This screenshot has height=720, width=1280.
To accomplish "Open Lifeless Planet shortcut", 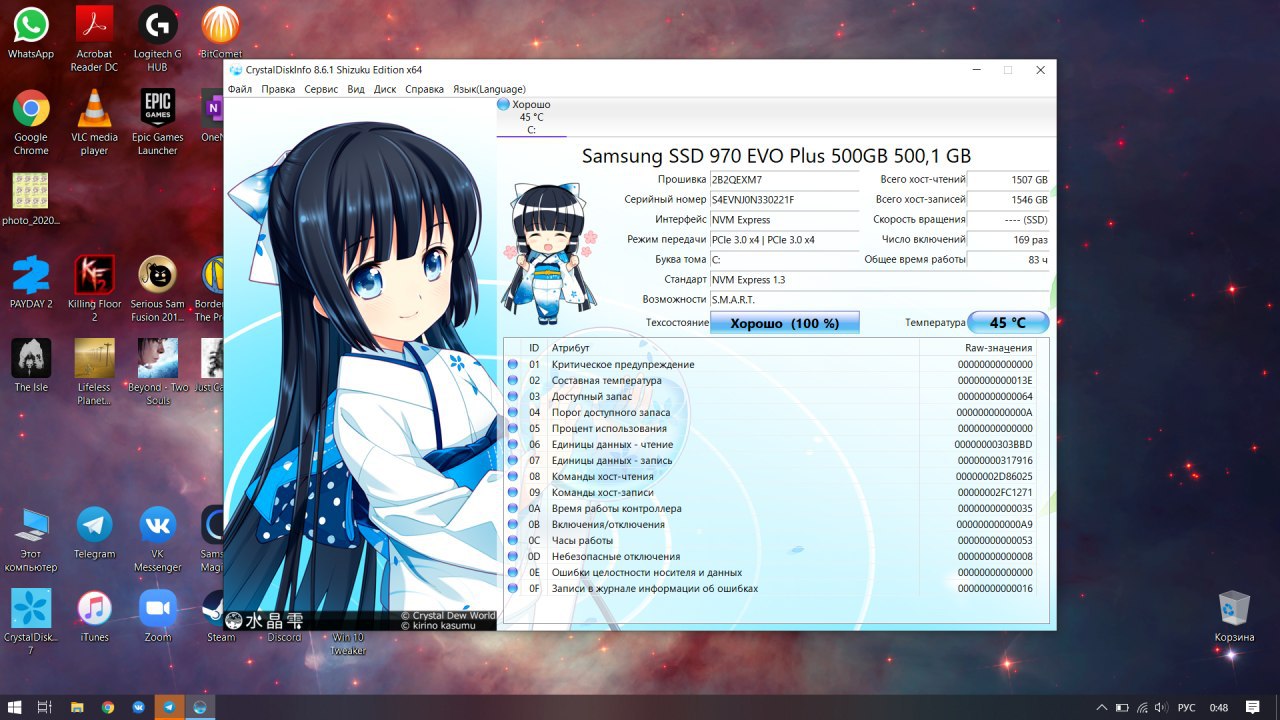I will (94, 372).
